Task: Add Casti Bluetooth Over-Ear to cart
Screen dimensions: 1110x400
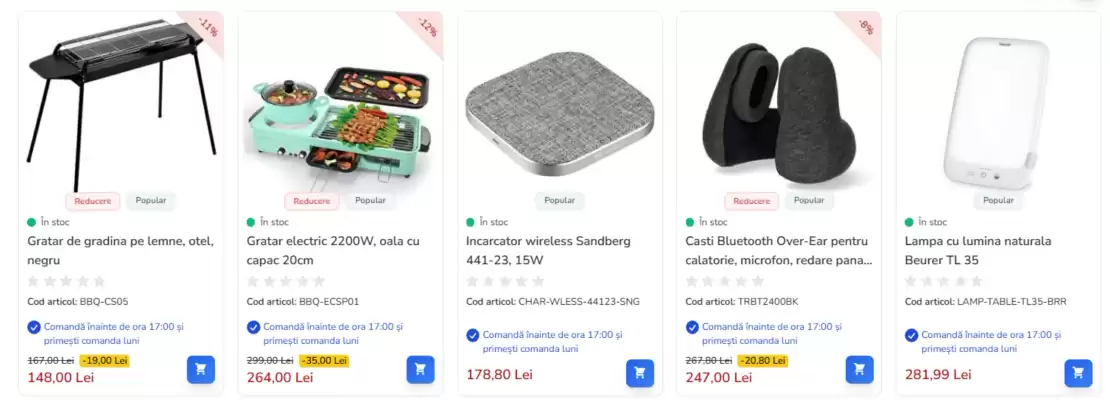Action: click(x=859, y=370)
